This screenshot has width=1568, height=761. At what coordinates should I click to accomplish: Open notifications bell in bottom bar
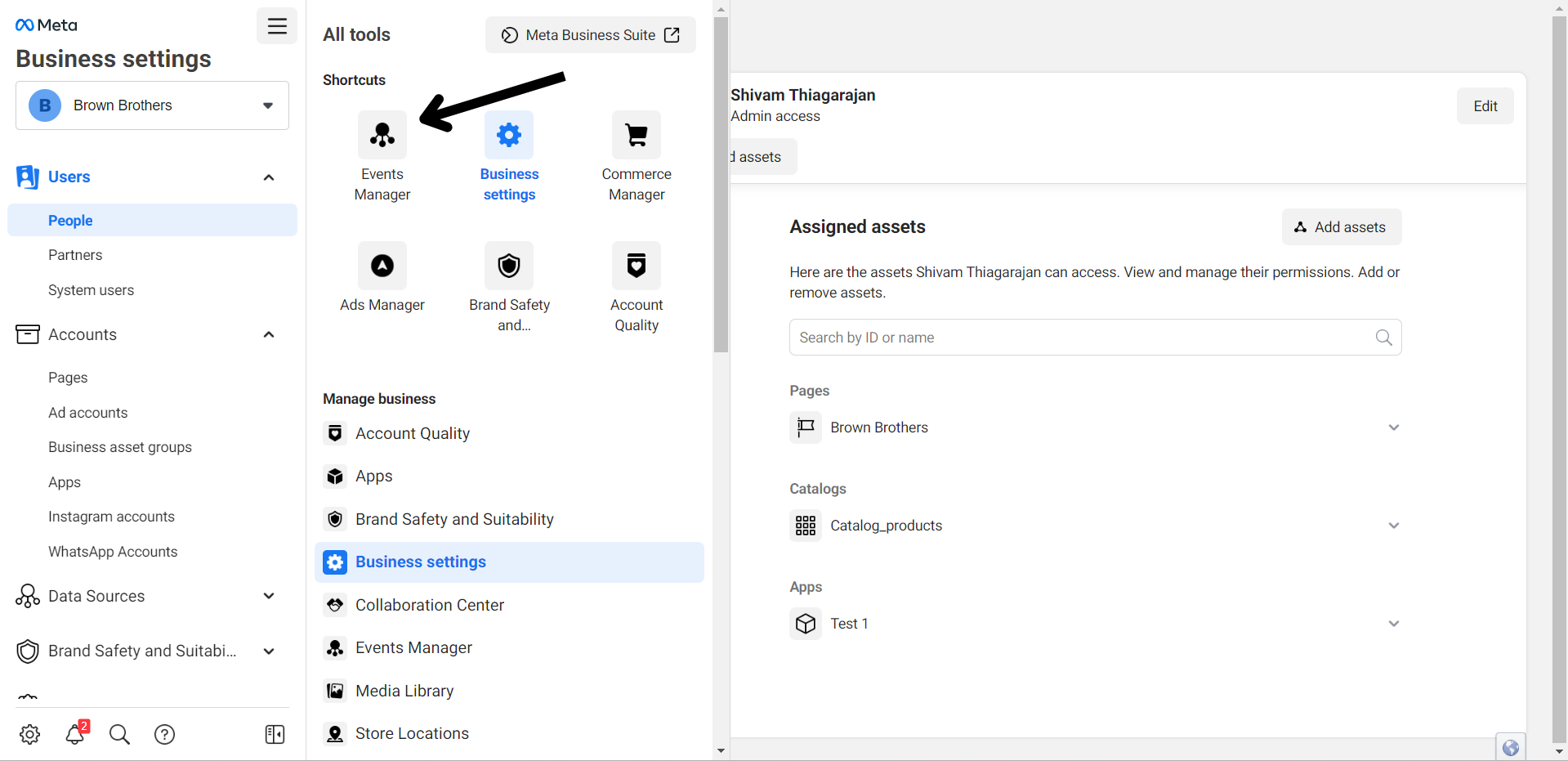[x=75, y=734]
